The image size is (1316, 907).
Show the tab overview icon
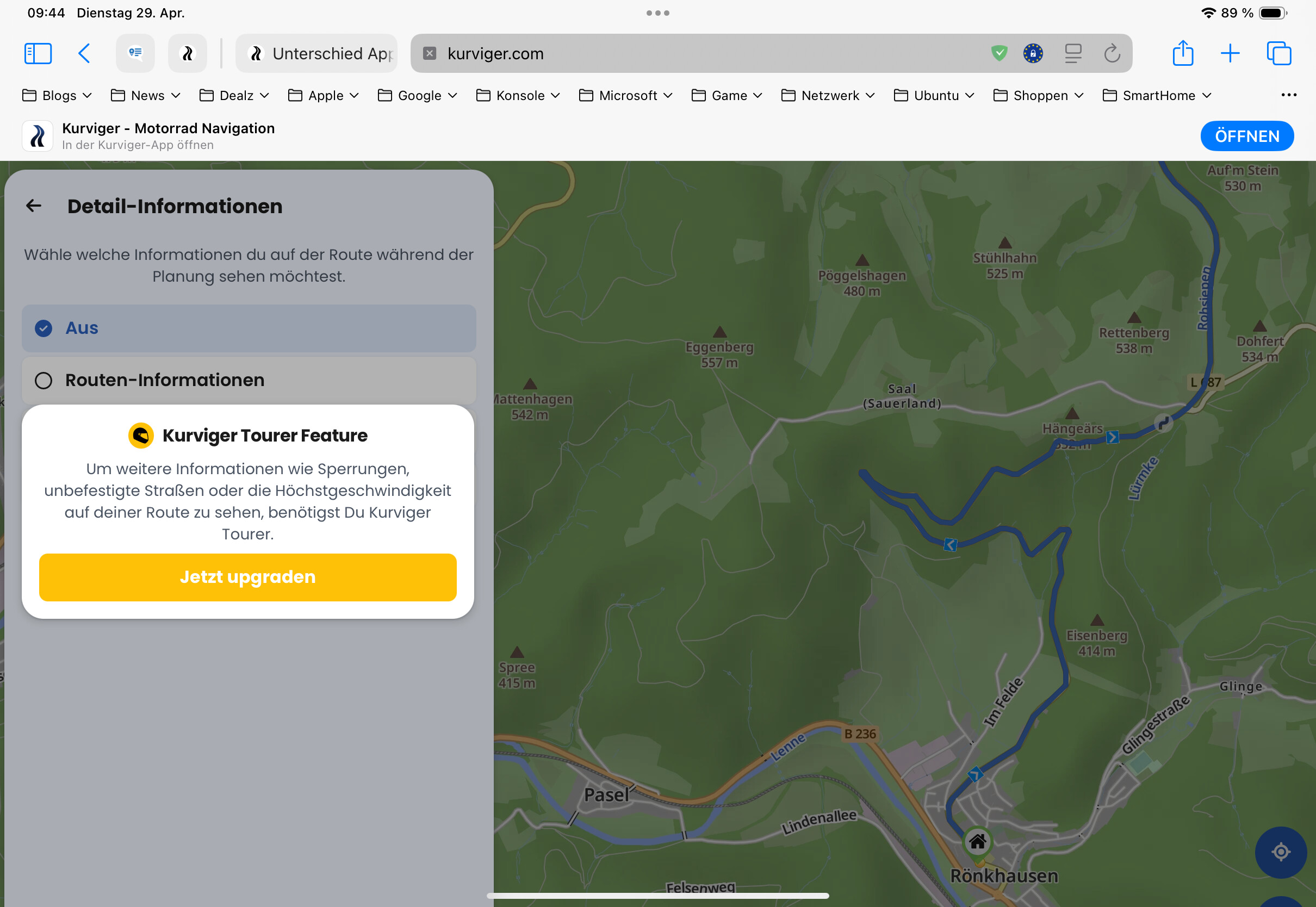click(x=1278, y=53)
